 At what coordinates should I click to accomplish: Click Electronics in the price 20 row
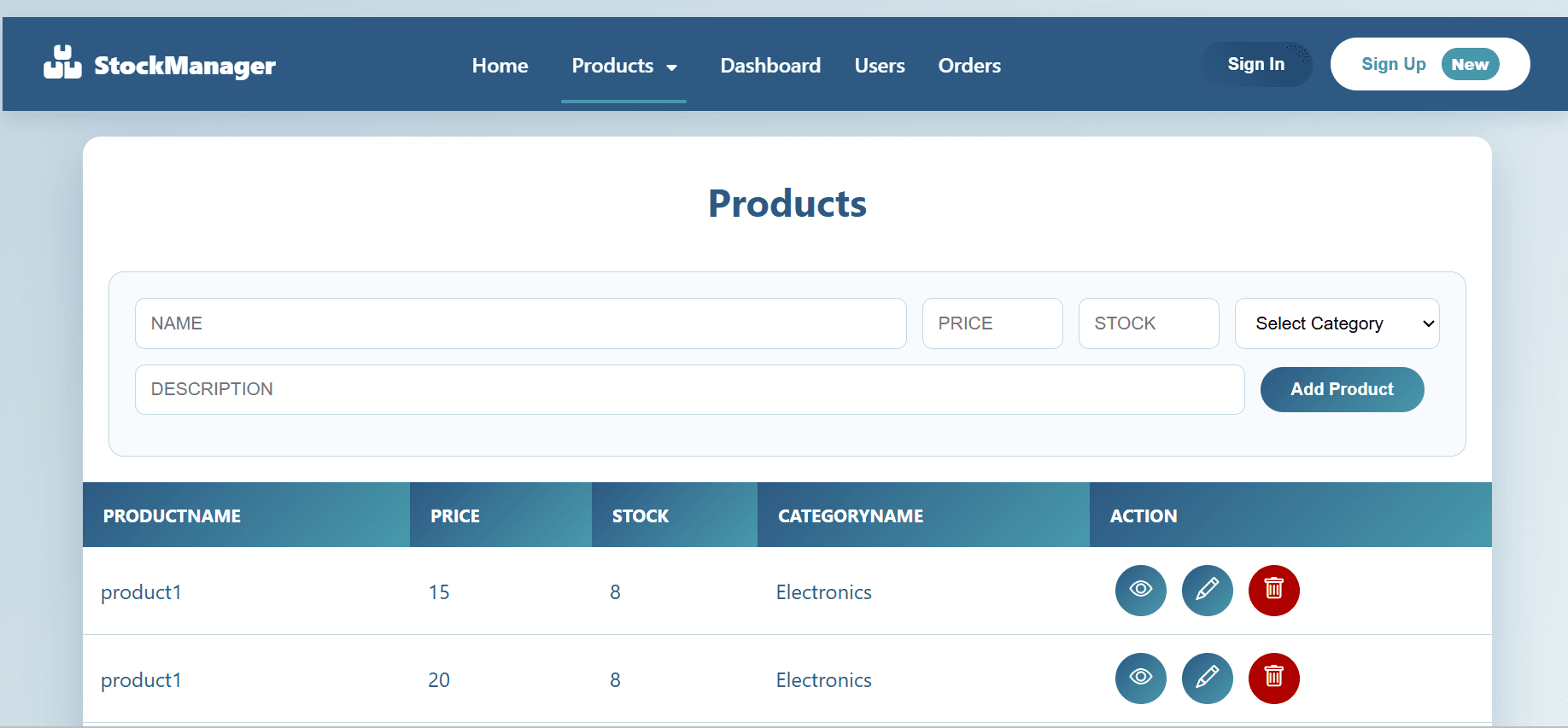[823, 680]
